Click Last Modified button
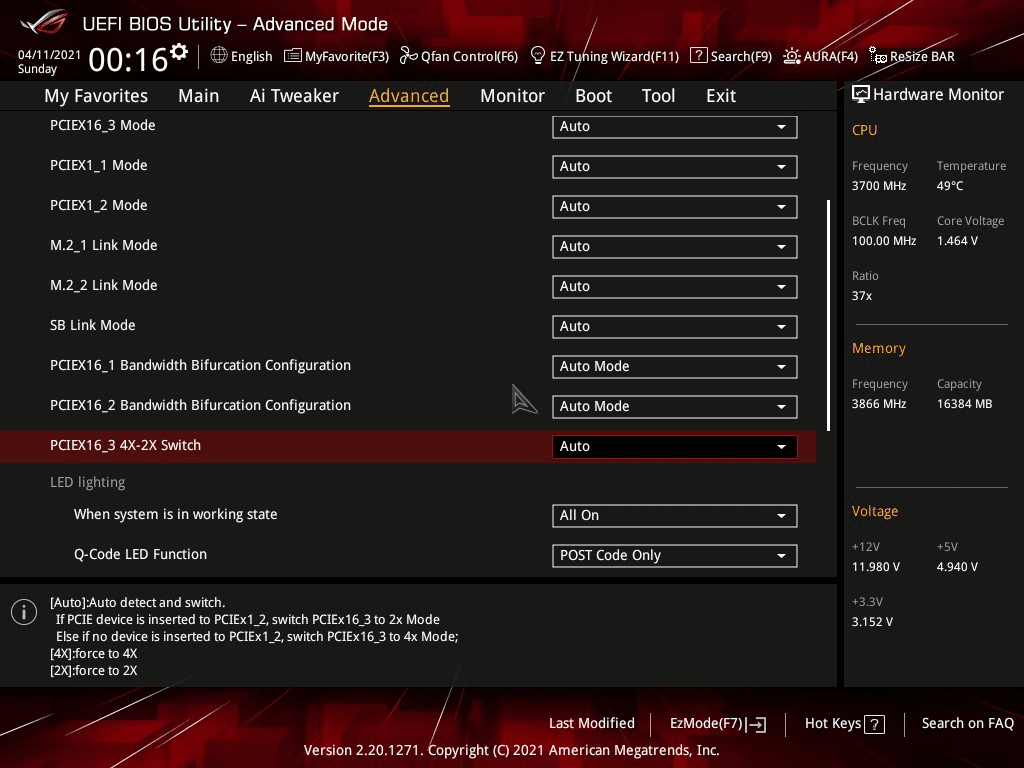This screenshot has width=1024, height=768. [x=592, y=723]
